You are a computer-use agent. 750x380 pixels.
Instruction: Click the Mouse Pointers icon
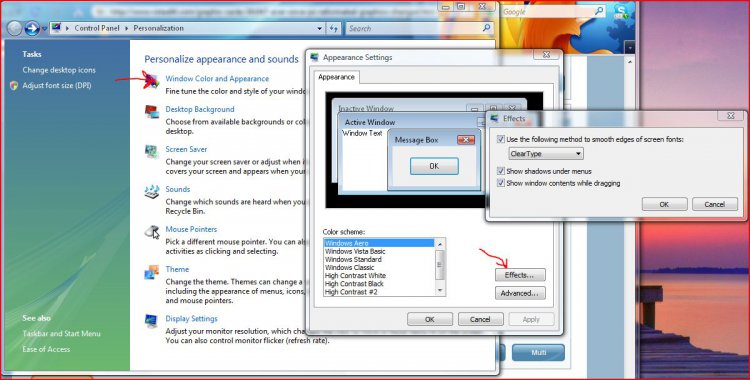(x=152, y=232)
